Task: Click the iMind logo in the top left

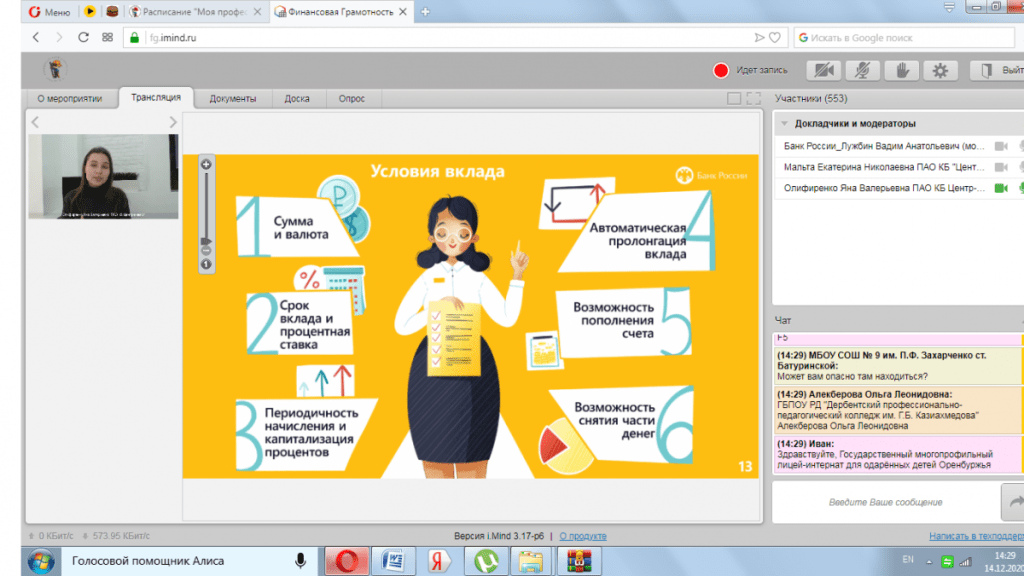Action: (x=55, y=69)
